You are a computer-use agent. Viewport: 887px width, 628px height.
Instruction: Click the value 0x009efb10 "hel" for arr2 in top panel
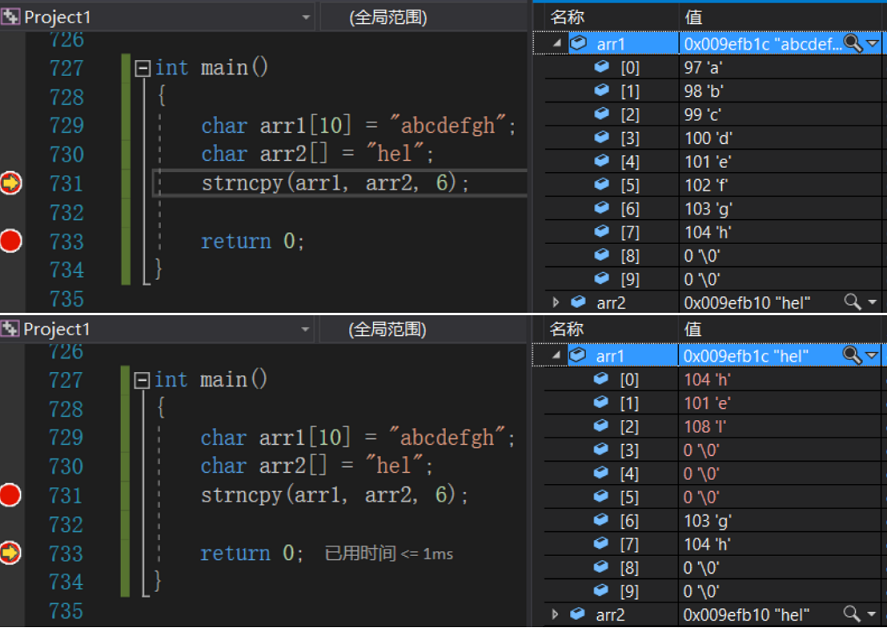[x=747, y=303]
